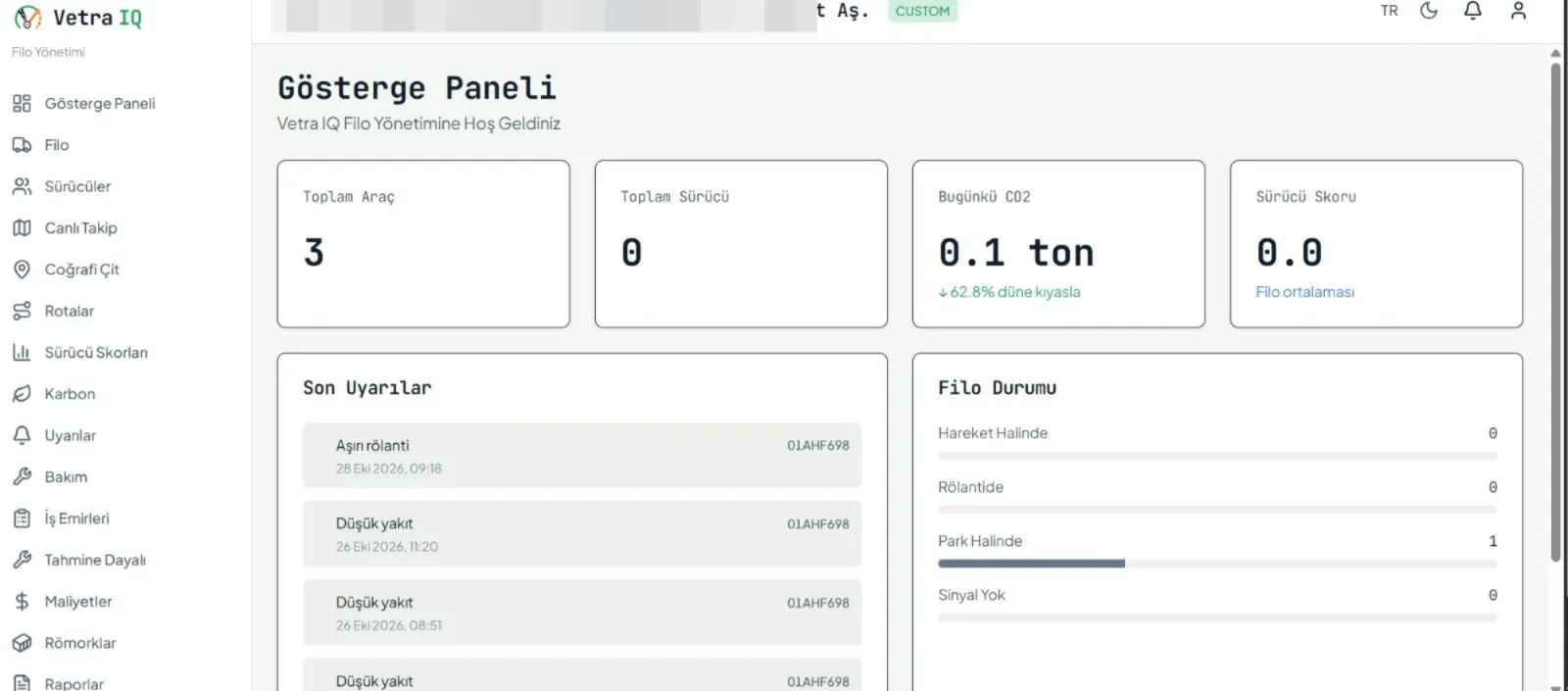Open the Sürücü Skorları chart icon
The height and width of the screenshot is (691, 1568).
tap(22, 352)
